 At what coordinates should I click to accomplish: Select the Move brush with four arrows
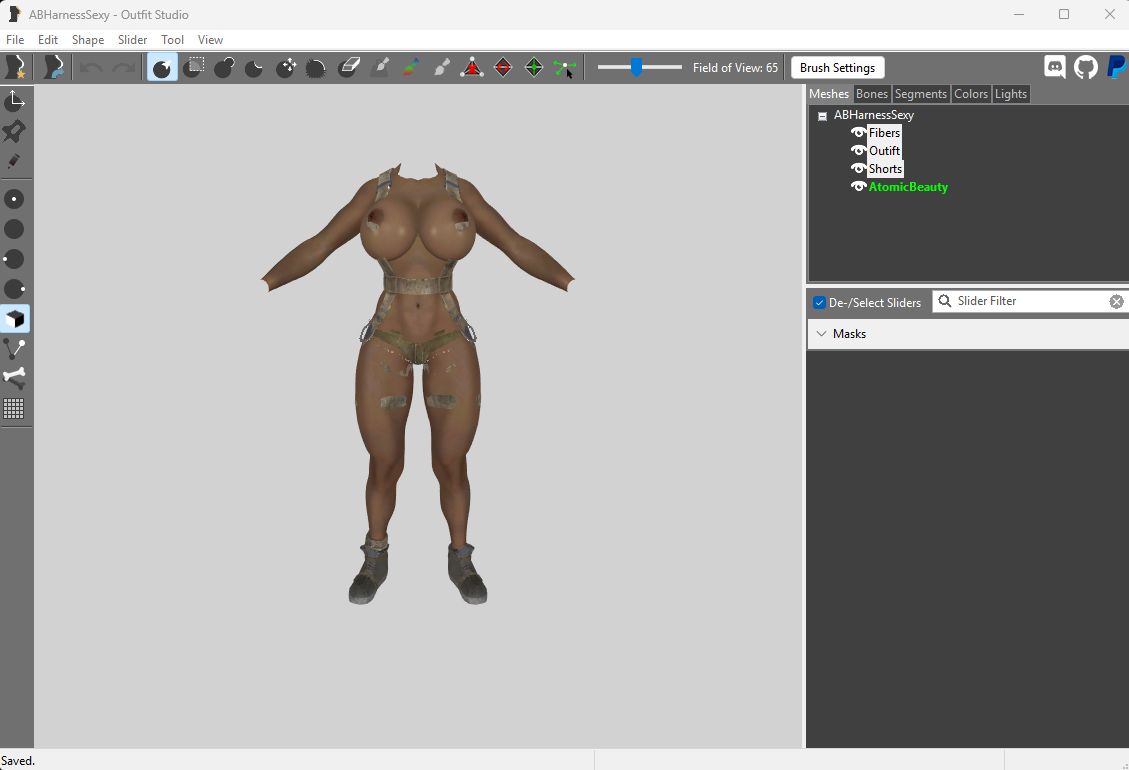click(286, 68)
